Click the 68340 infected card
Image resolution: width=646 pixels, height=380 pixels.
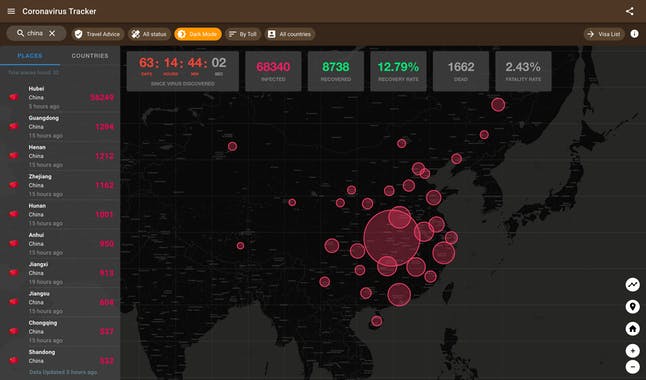coord(273,71)
